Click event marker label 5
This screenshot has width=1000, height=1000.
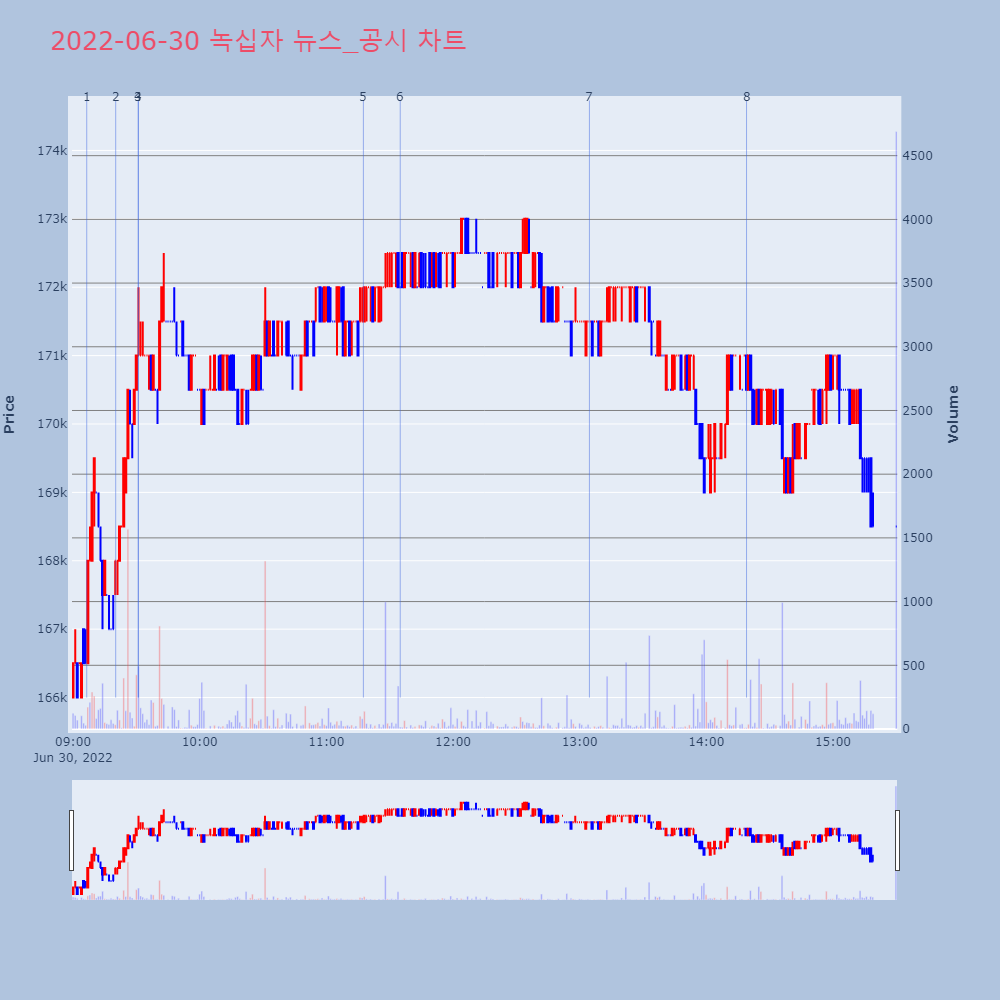coord(363,97)
